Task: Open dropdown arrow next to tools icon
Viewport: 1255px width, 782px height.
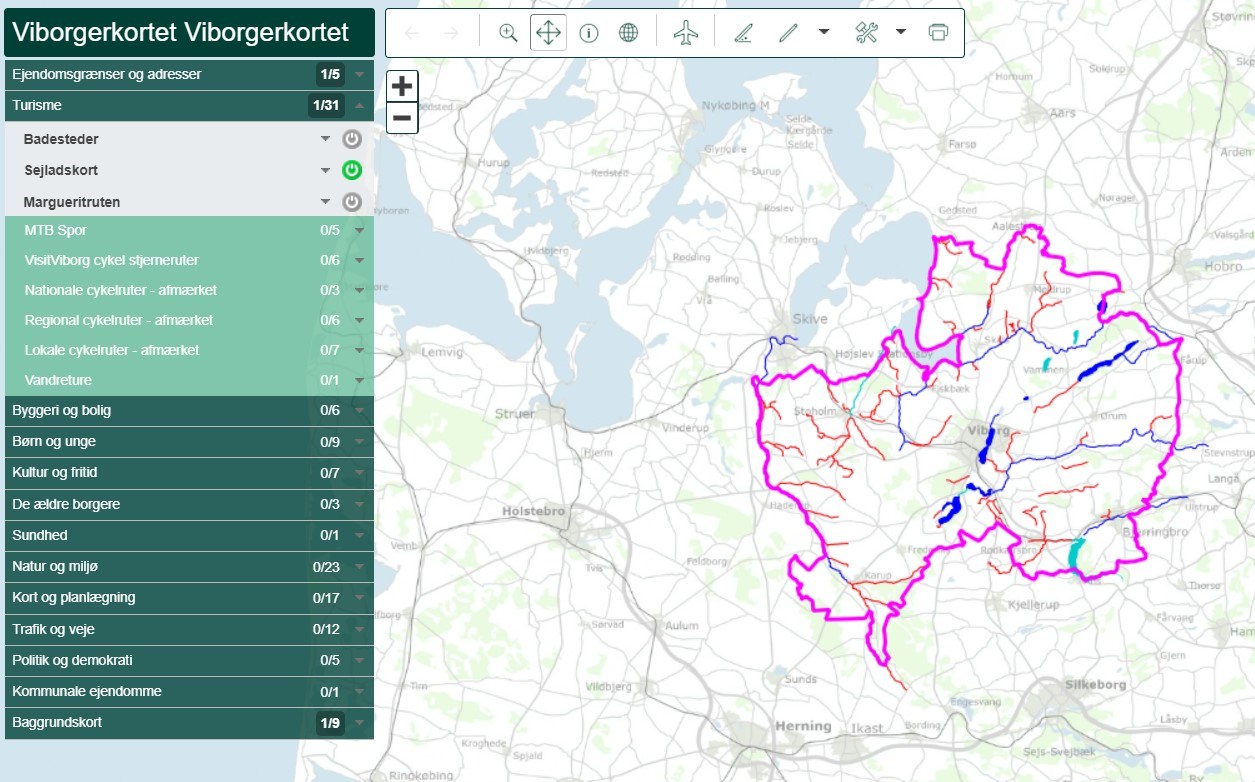Action: [x=900, y=32]
